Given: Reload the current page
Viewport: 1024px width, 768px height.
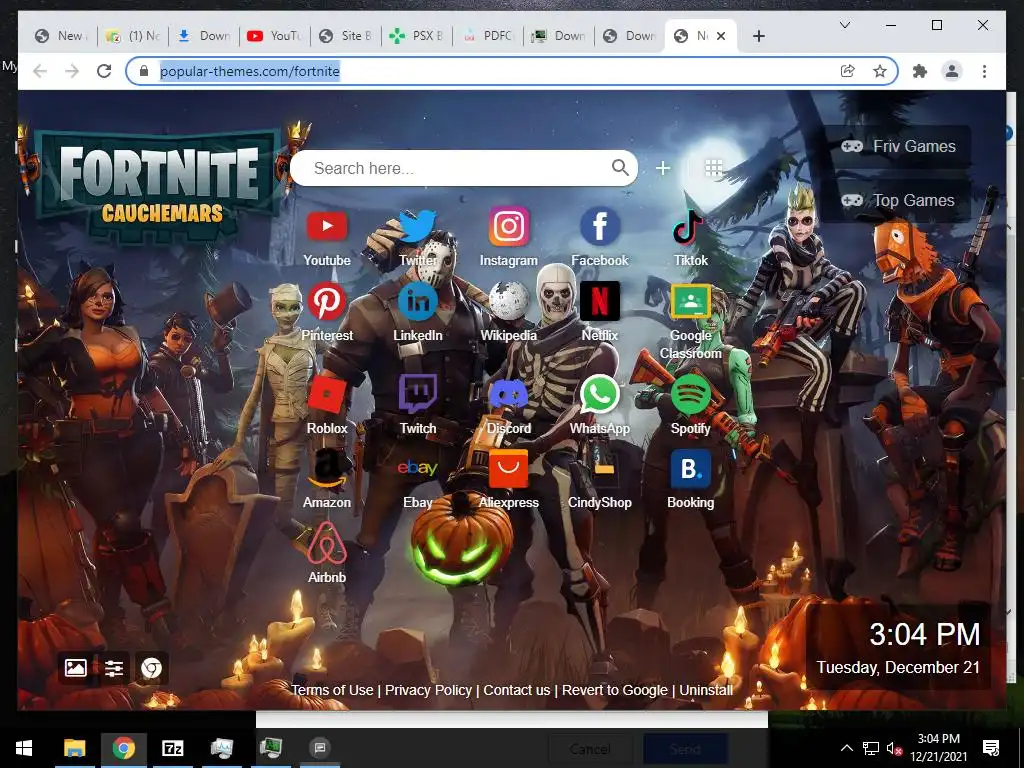Looking at the screenshot, I should [104, 71].
